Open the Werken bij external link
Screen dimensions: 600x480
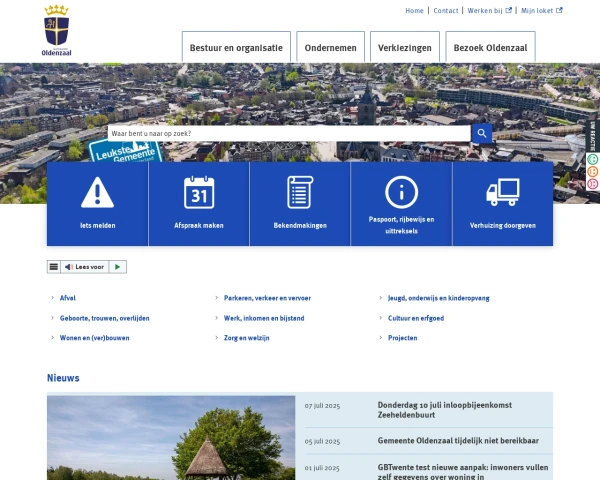coord(489,11)
